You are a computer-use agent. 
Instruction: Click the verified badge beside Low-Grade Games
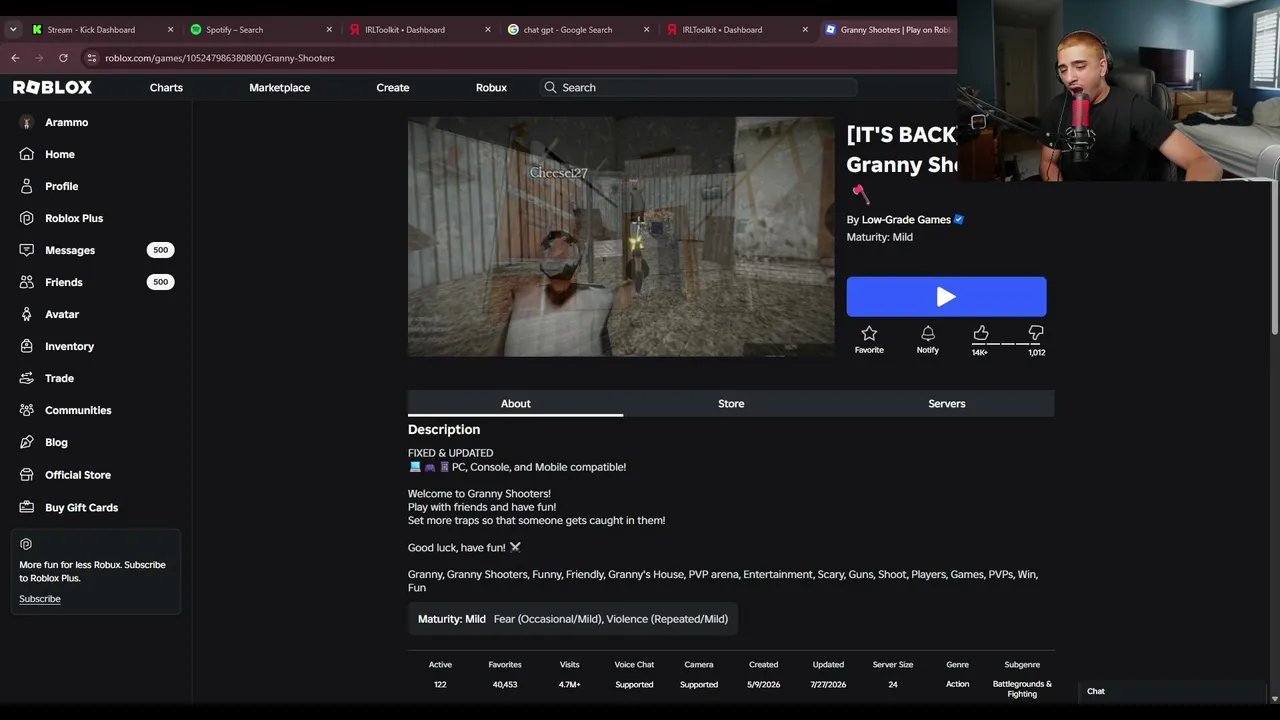[959, 220]
